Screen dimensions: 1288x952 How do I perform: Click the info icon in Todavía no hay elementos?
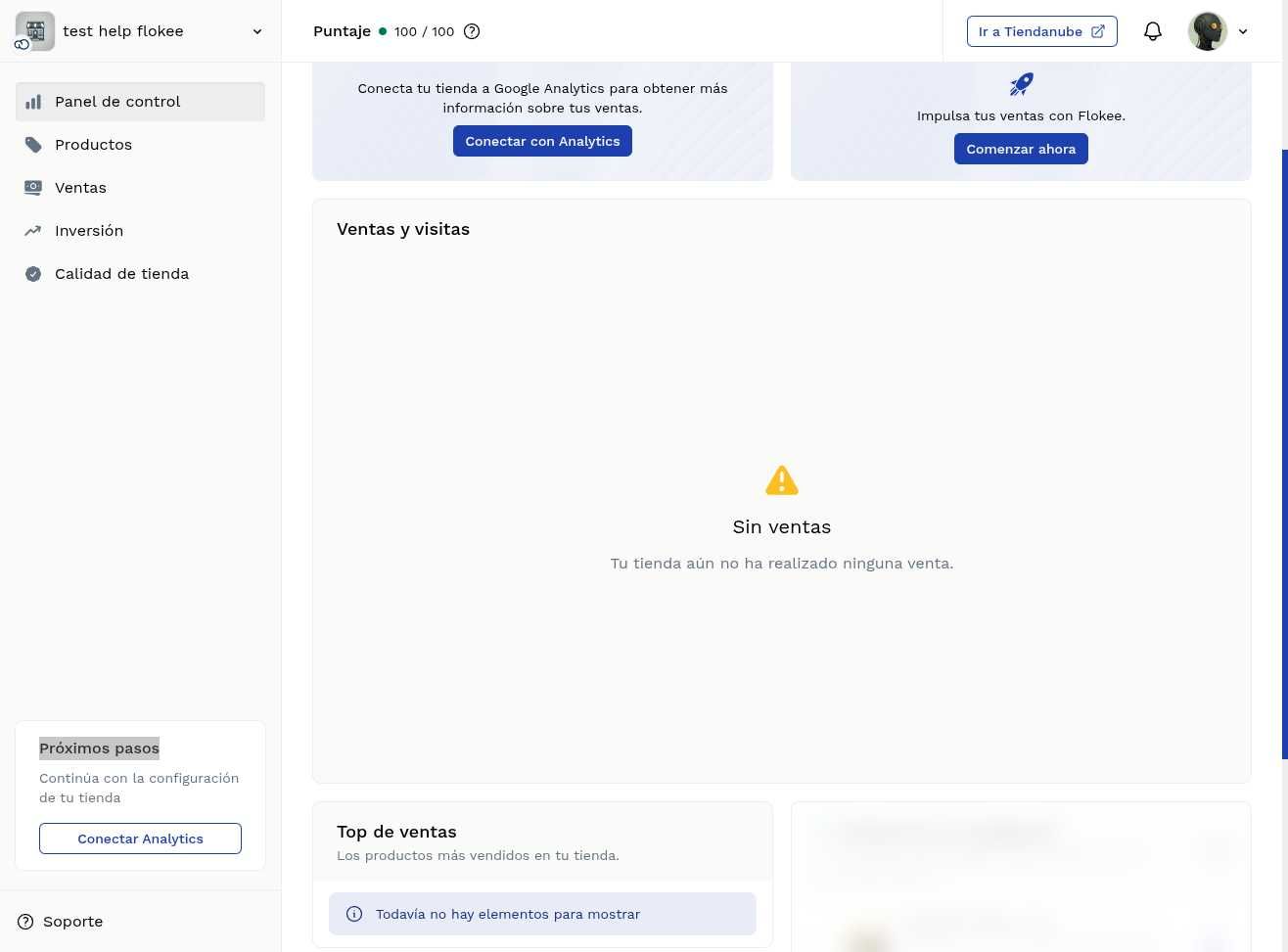tap(354, 914)
